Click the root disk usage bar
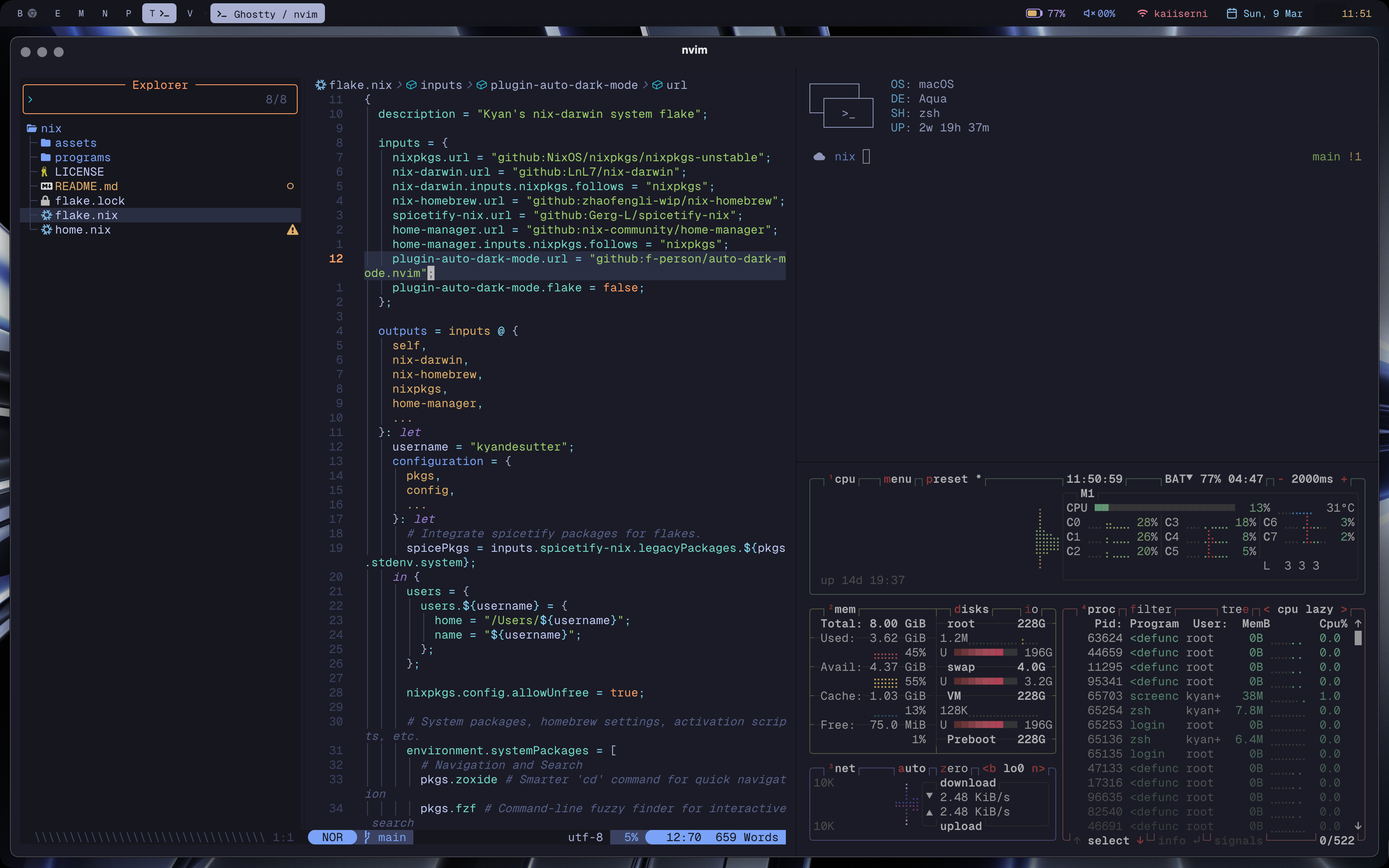Image resolution: width=1389 pixels, height=868 pixels. click(x=985, y=652)
